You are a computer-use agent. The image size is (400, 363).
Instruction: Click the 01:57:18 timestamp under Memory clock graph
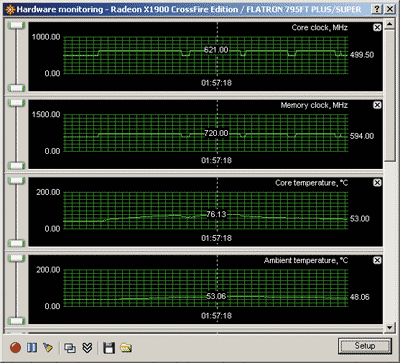[x=216, y=160]
